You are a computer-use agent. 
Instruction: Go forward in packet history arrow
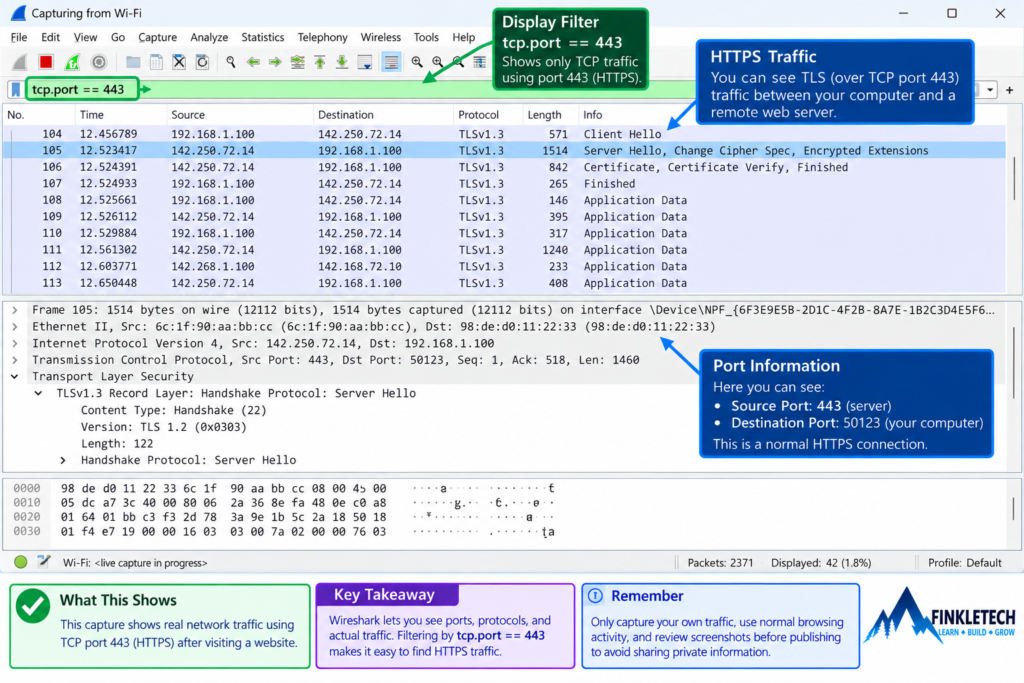[275, 62]
